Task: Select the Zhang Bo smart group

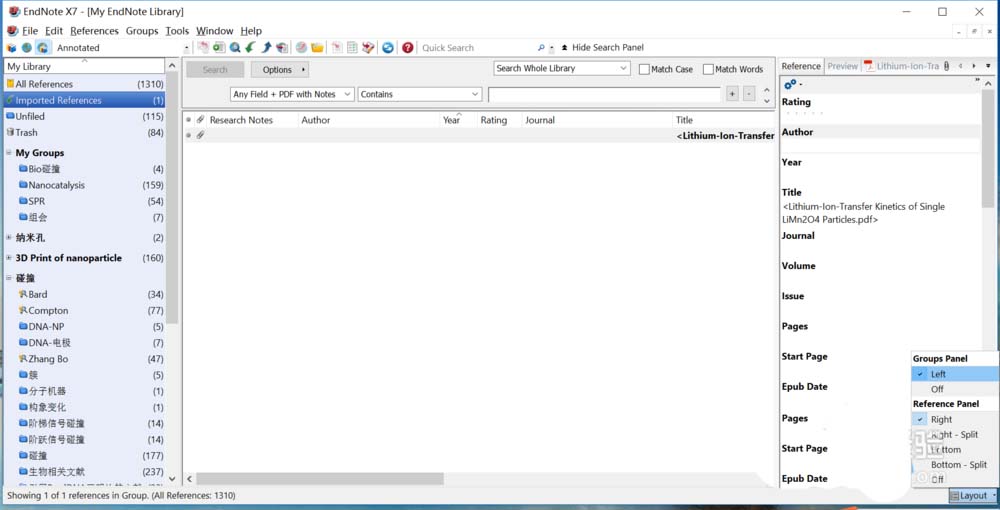Action: [x=85, y=360]
